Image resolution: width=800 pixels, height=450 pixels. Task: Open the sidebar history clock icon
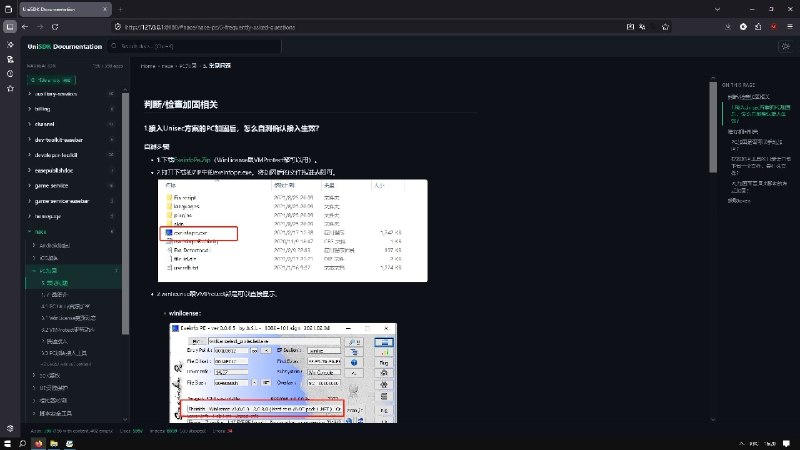(x=10, y=74)
